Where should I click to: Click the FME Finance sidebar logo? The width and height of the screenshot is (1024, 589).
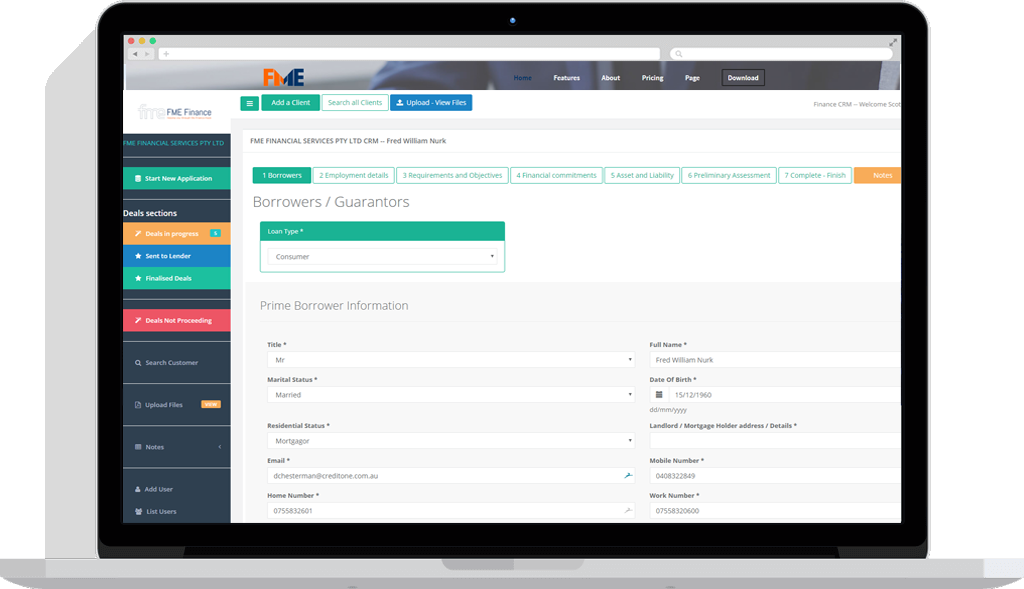pyautogui.click(x=175, y=112)
